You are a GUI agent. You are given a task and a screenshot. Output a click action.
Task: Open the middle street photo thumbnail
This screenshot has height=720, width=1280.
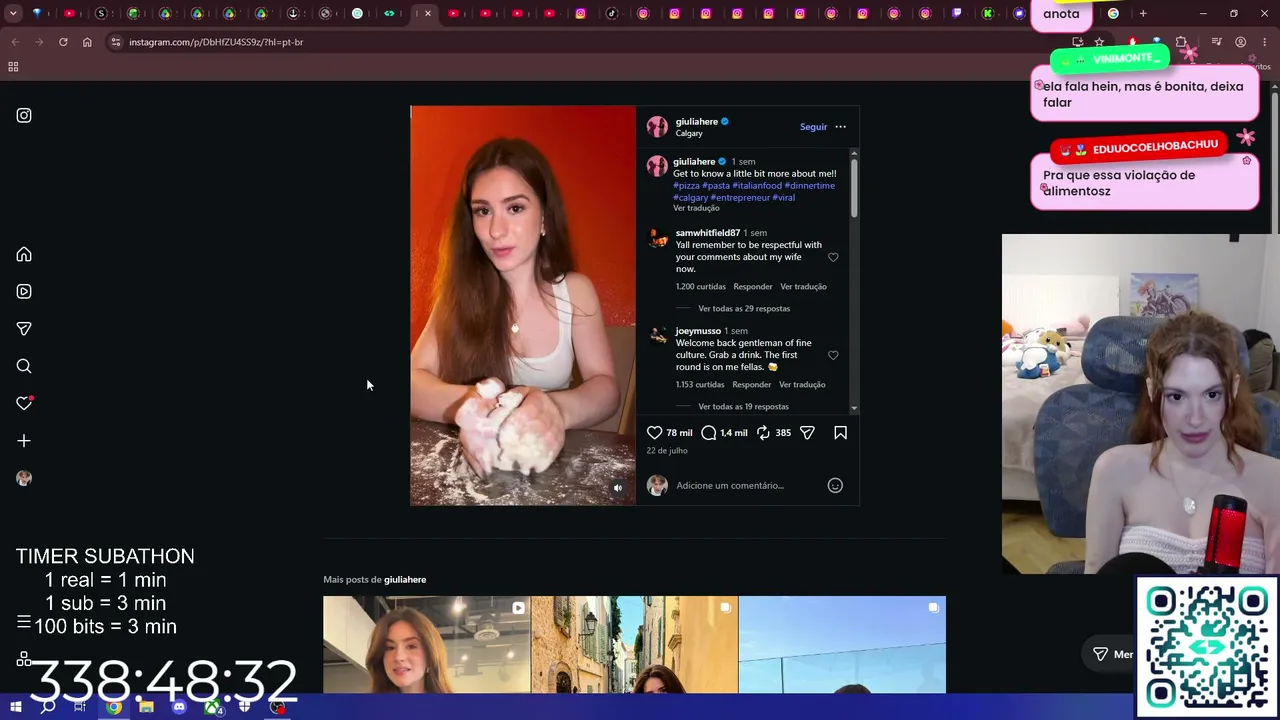click(x=634, y=645)
